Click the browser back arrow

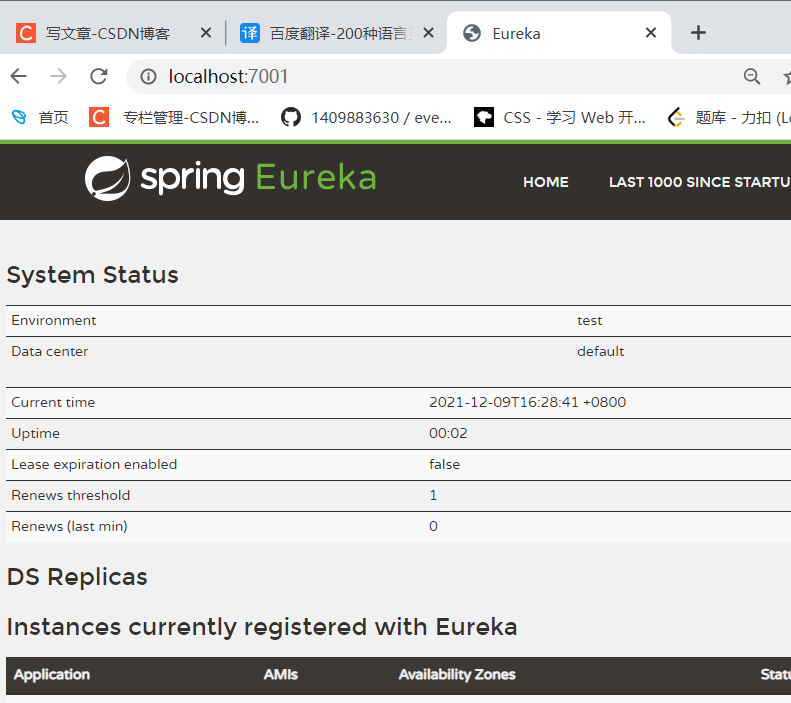point(19,76)
